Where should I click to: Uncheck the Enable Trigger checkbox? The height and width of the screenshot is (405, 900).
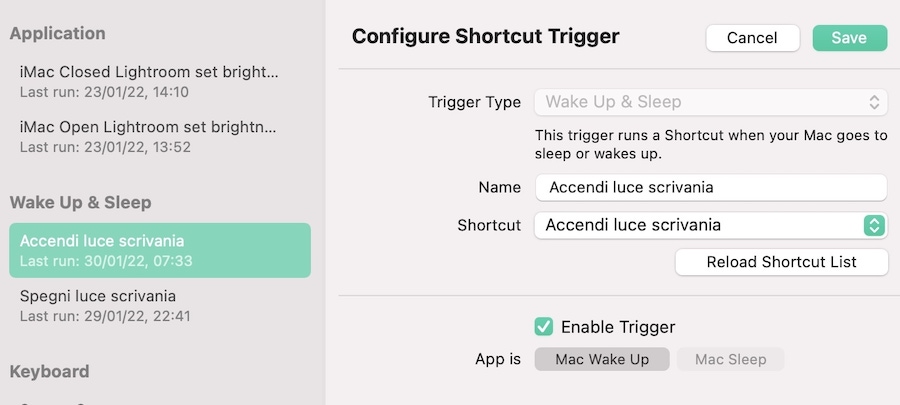pyautogui.click(x=544, y=326)
